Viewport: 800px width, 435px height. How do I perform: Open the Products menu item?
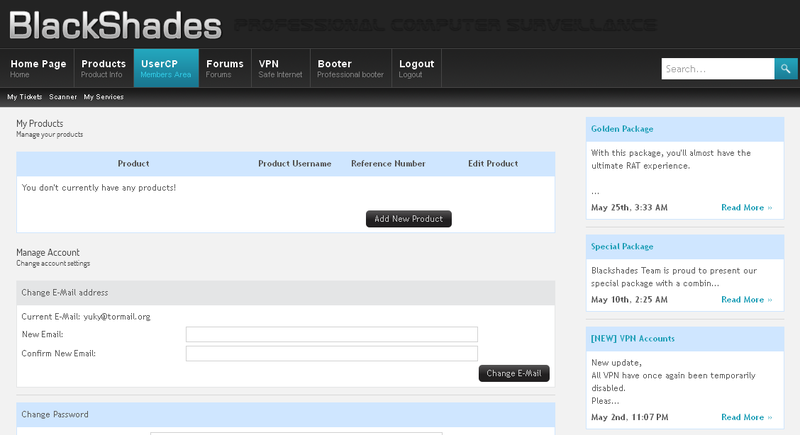(x=104, y=68)
